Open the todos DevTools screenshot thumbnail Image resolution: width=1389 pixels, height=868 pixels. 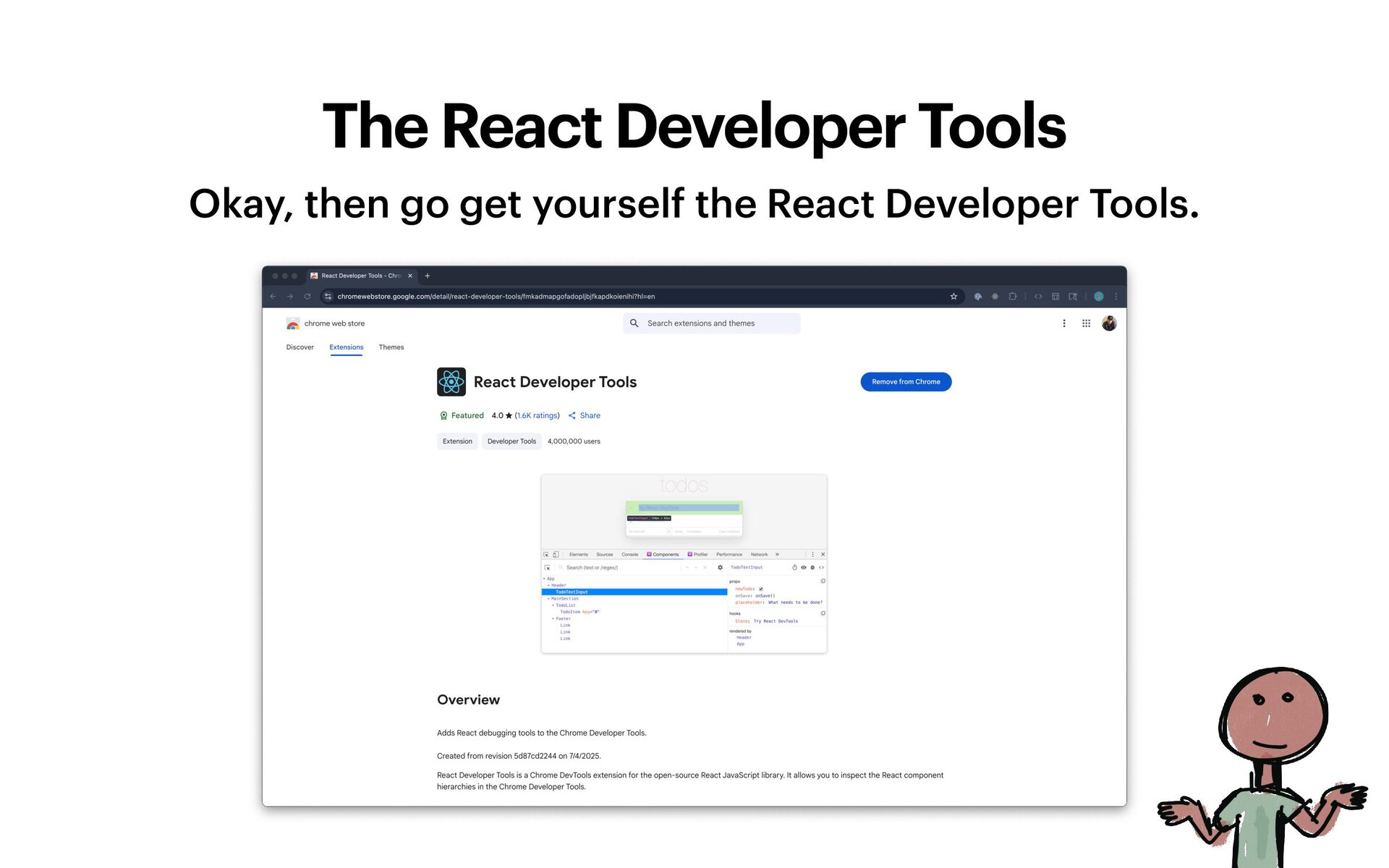click(684, 564)
